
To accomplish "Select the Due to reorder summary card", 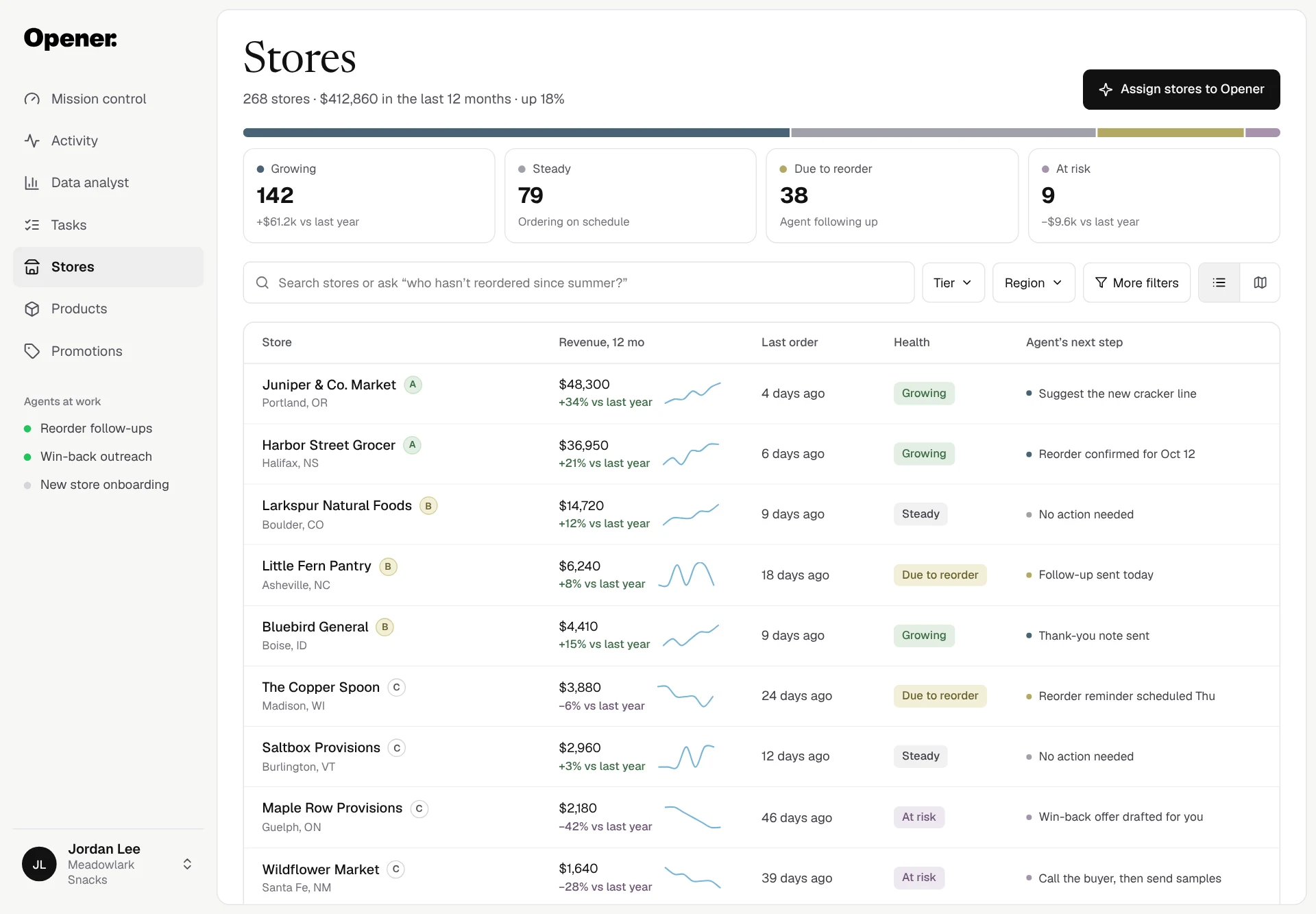I will [892, 195].
